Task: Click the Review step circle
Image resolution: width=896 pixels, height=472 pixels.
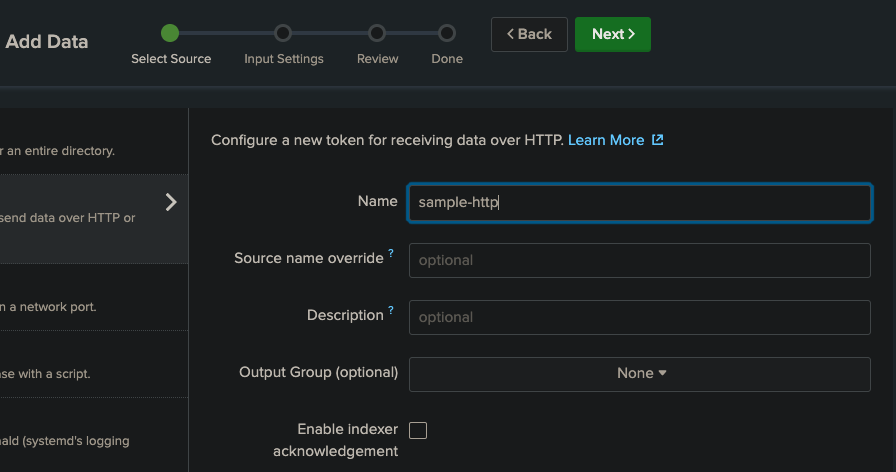Action: pyautogui.click(x=377, y=33)
